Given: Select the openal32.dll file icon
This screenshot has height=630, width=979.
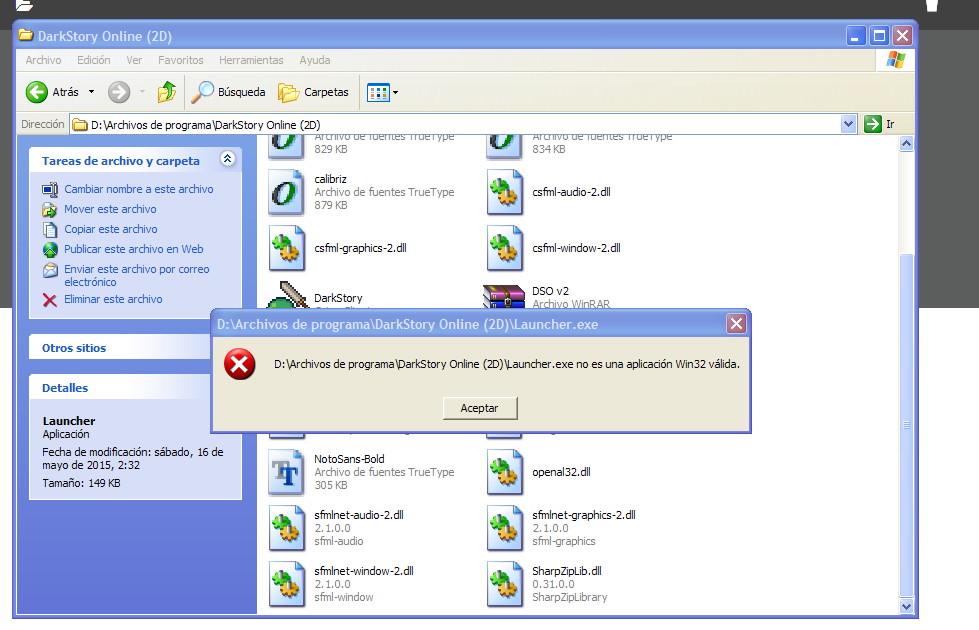Looking at the screenshot, I should tap(505, 473).
